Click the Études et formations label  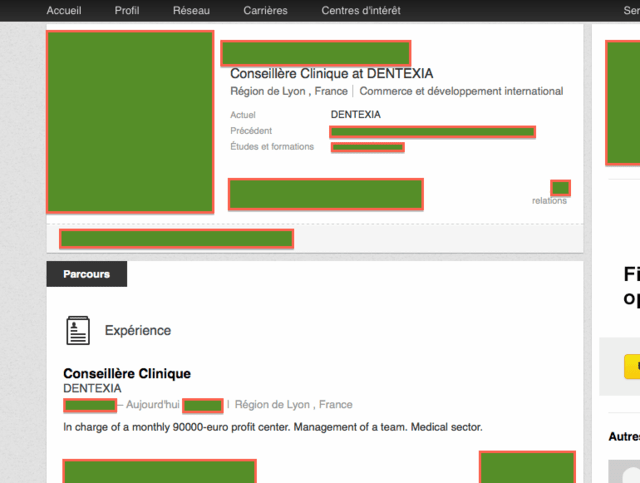click(271, 147)
